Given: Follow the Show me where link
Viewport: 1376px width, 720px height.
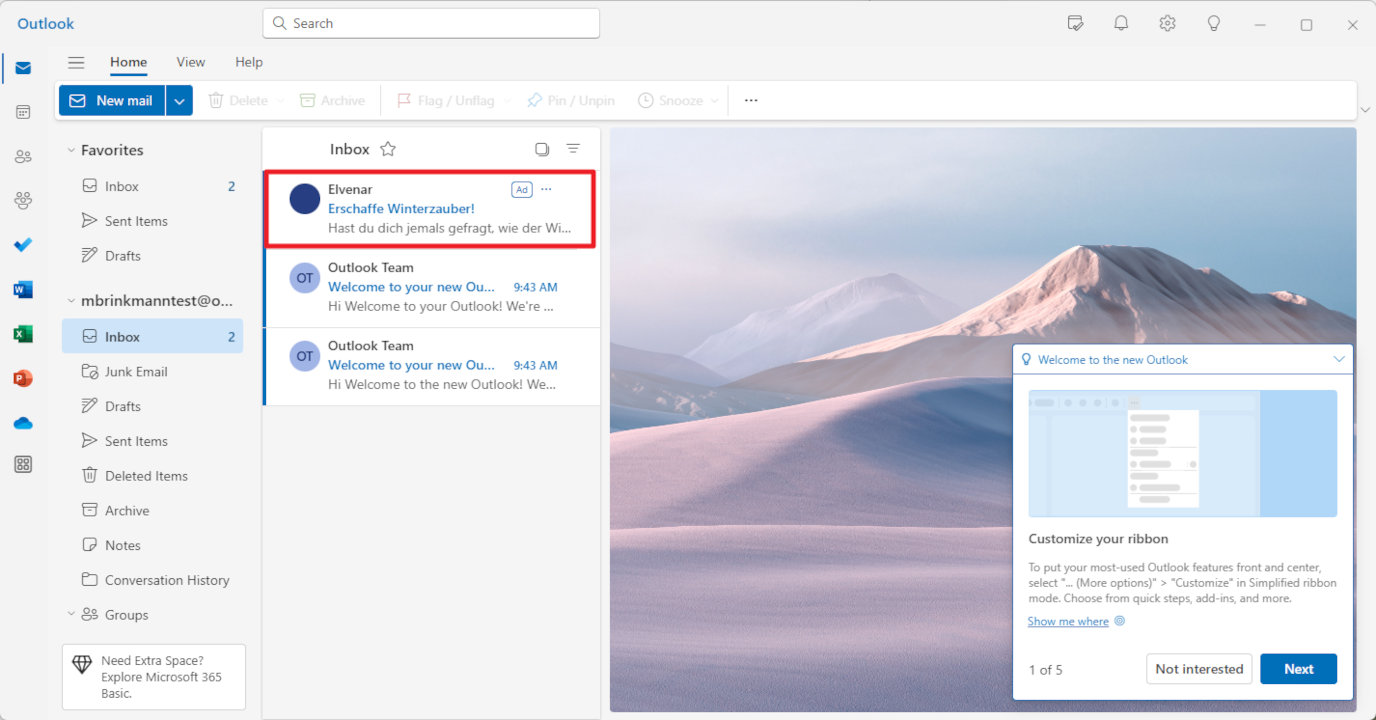Looking at the screenshot, I should pos(1067,621).
